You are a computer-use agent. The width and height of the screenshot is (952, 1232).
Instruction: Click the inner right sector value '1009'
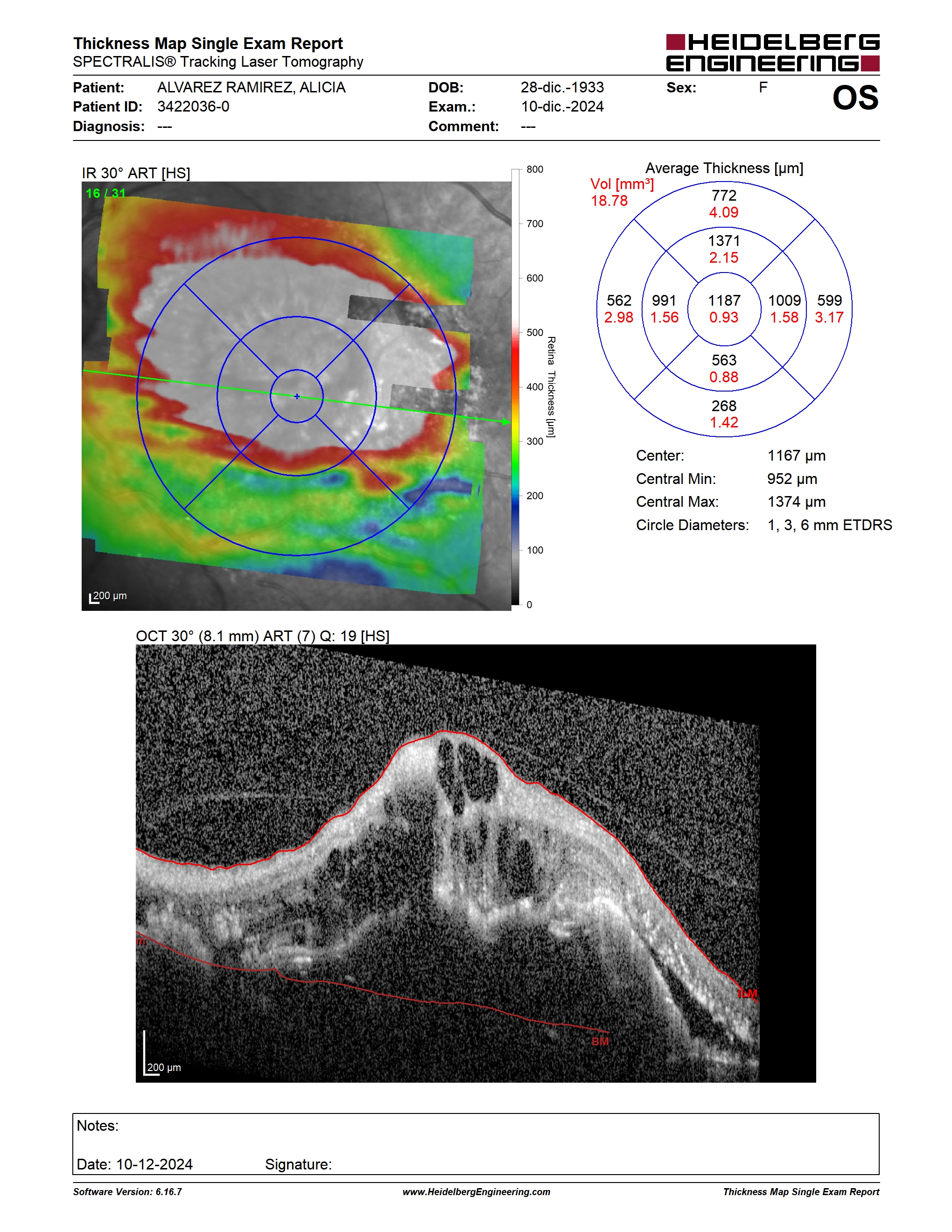784,301
